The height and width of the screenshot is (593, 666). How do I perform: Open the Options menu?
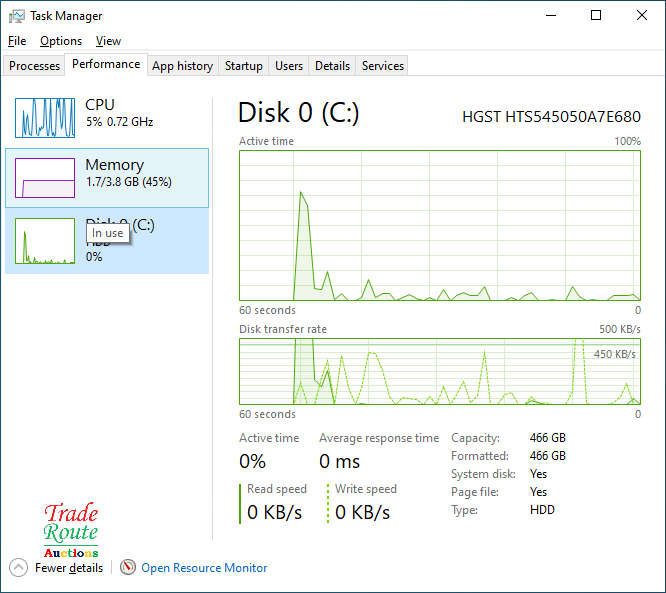click(61, 41)
